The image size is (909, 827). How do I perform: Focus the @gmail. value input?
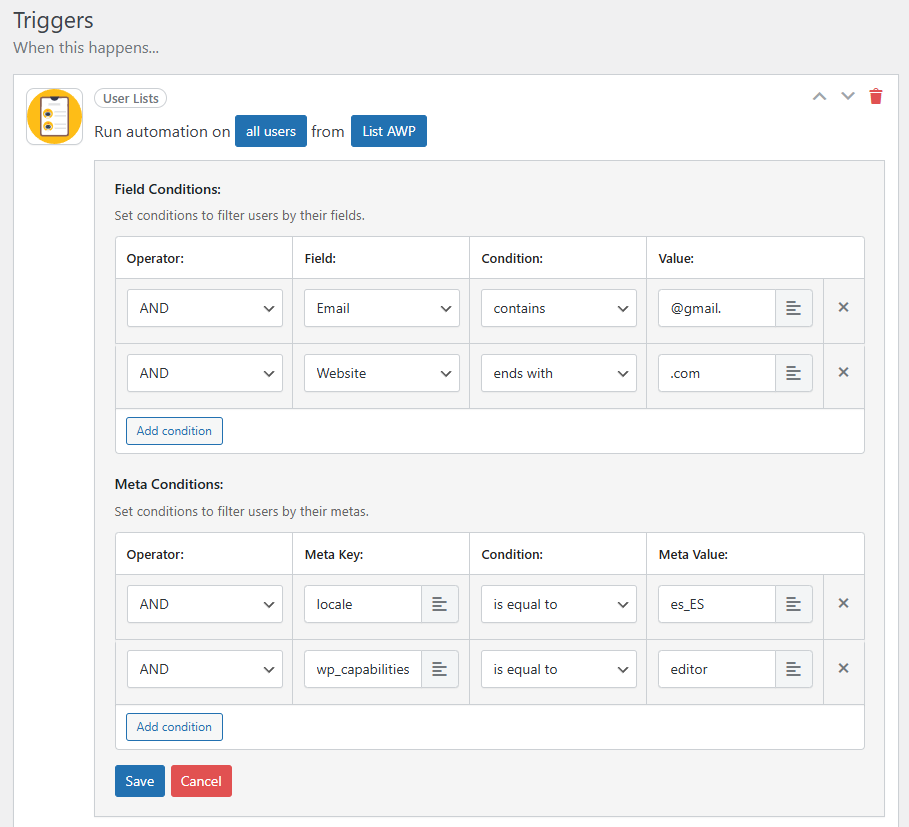point(717,308)
